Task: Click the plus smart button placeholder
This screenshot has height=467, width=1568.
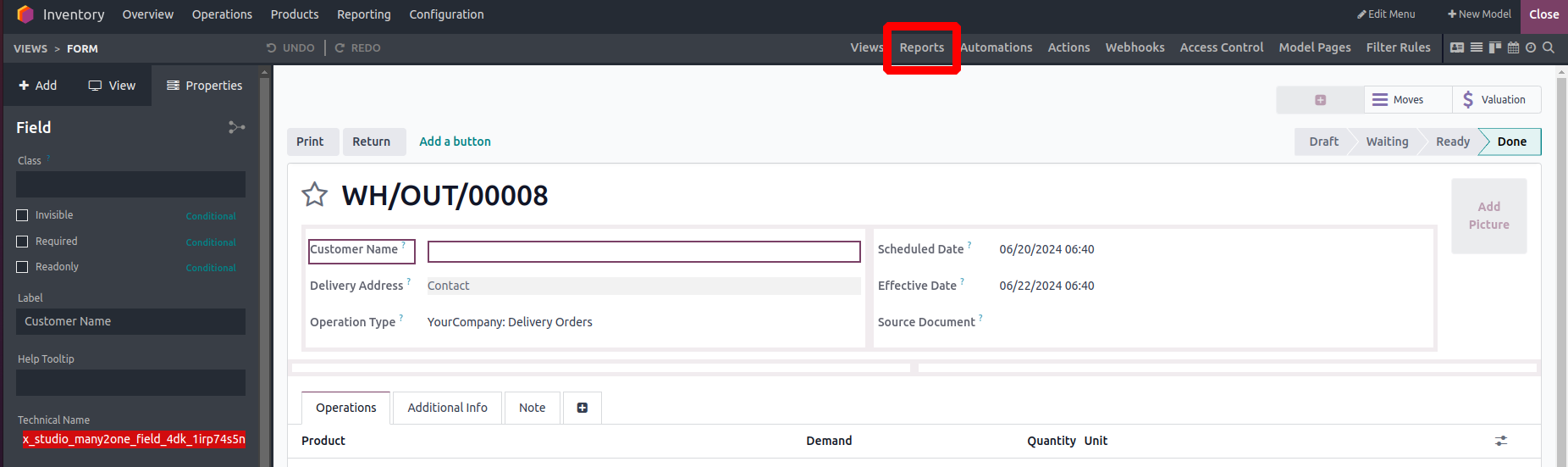Action: (x=1320, y=100)
